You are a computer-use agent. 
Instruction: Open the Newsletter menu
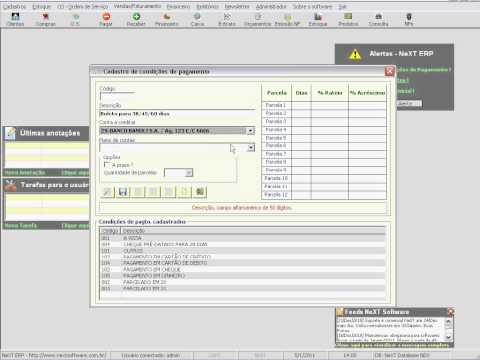tap(237, 7)
